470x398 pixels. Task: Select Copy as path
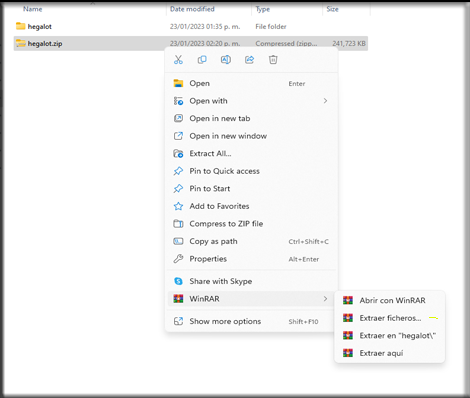(251, 241)
